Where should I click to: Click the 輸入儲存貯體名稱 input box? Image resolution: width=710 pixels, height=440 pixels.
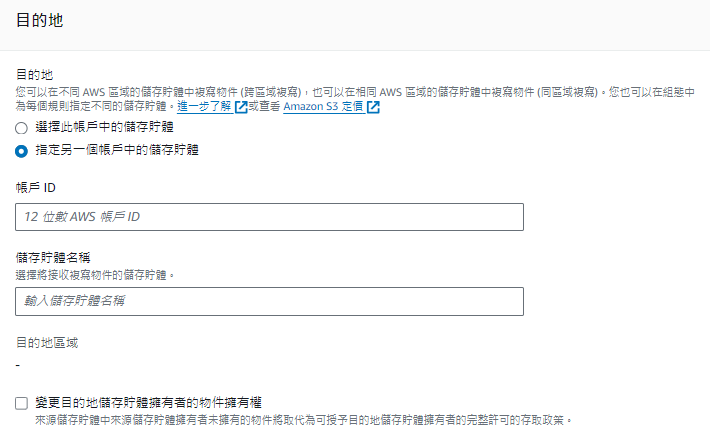[x=269, y=301]
